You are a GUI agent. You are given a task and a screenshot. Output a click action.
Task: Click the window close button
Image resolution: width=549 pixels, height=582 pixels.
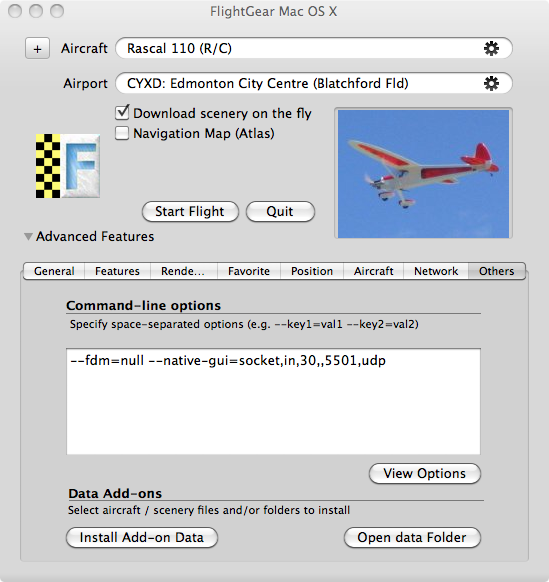pyautogui.click(x=15, y=11)
